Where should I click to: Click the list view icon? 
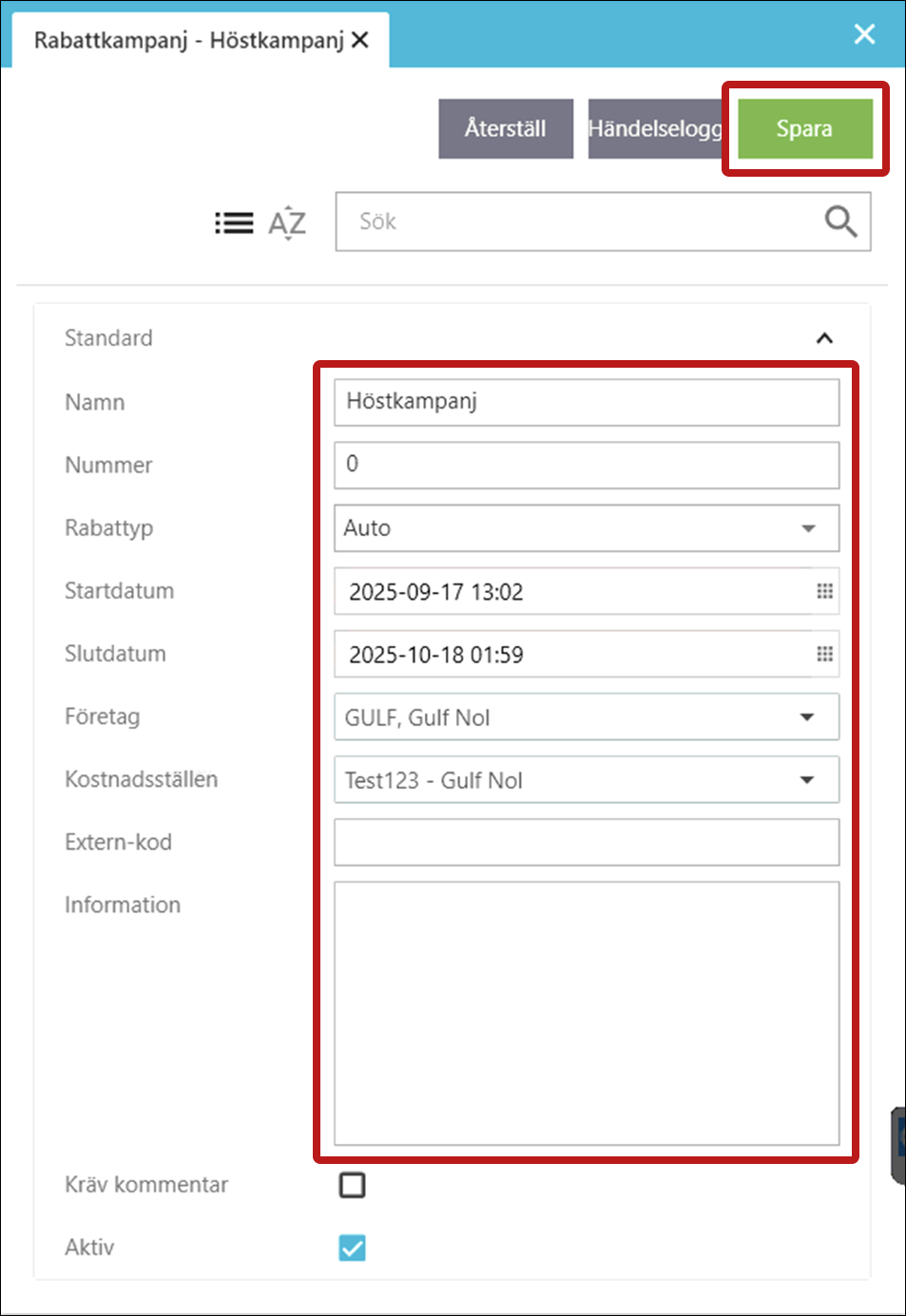234,222
